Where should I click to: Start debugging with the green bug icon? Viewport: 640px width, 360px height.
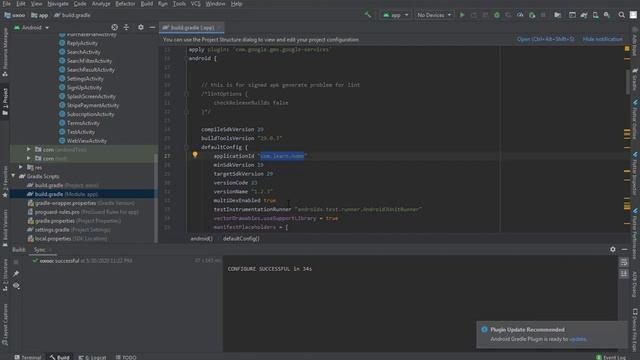point(497,15)
